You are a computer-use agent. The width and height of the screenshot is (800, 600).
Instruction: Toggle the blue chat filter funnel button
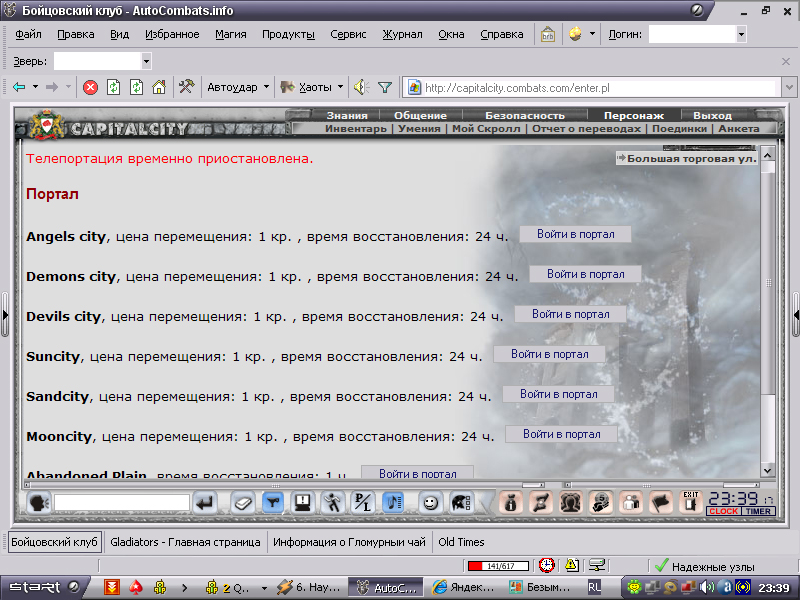pyautogui.click(x=273, y=503)
